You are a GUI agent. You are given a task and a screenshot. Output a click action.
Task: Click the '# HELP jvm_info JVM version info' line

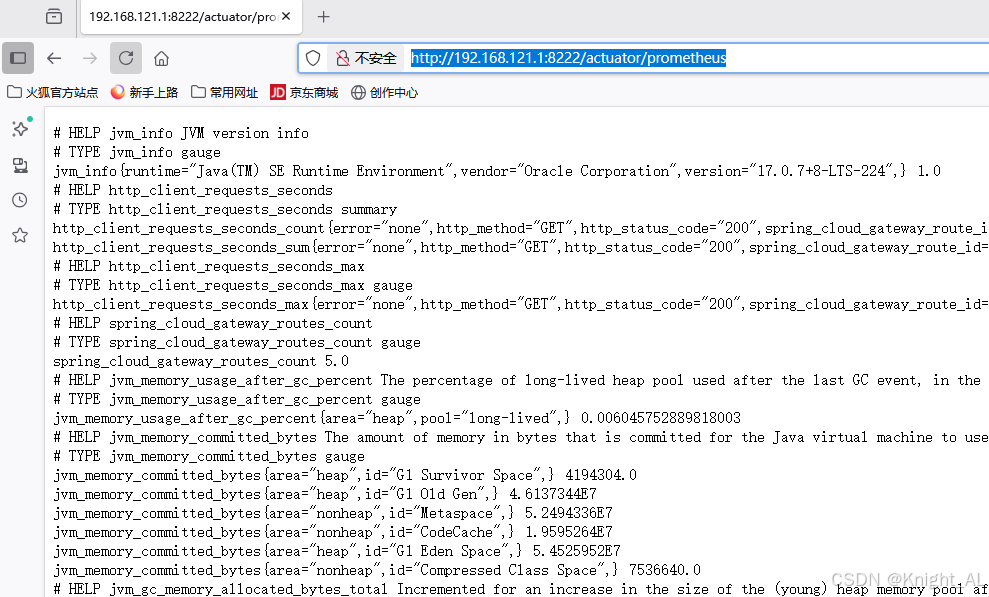181,134
